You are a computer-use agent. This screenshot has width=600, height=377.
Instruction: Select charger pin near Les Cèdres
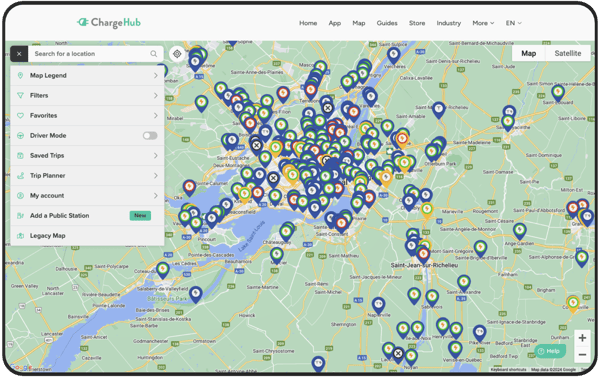click(x=163, y=271)
